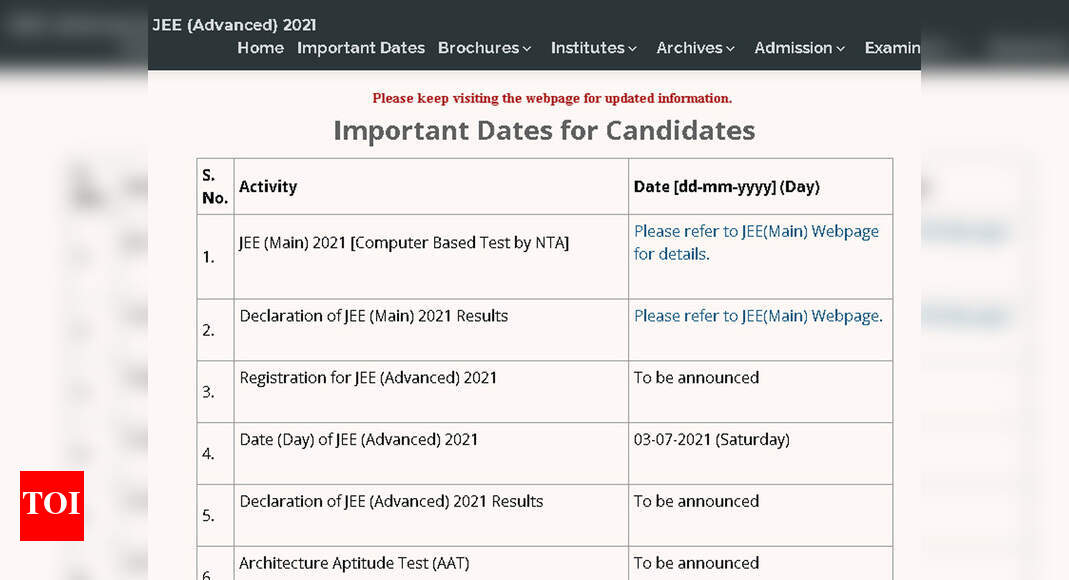Select the Activity column header
The width and height of the screenshot is (1069, 580).
tap(268, 186)
